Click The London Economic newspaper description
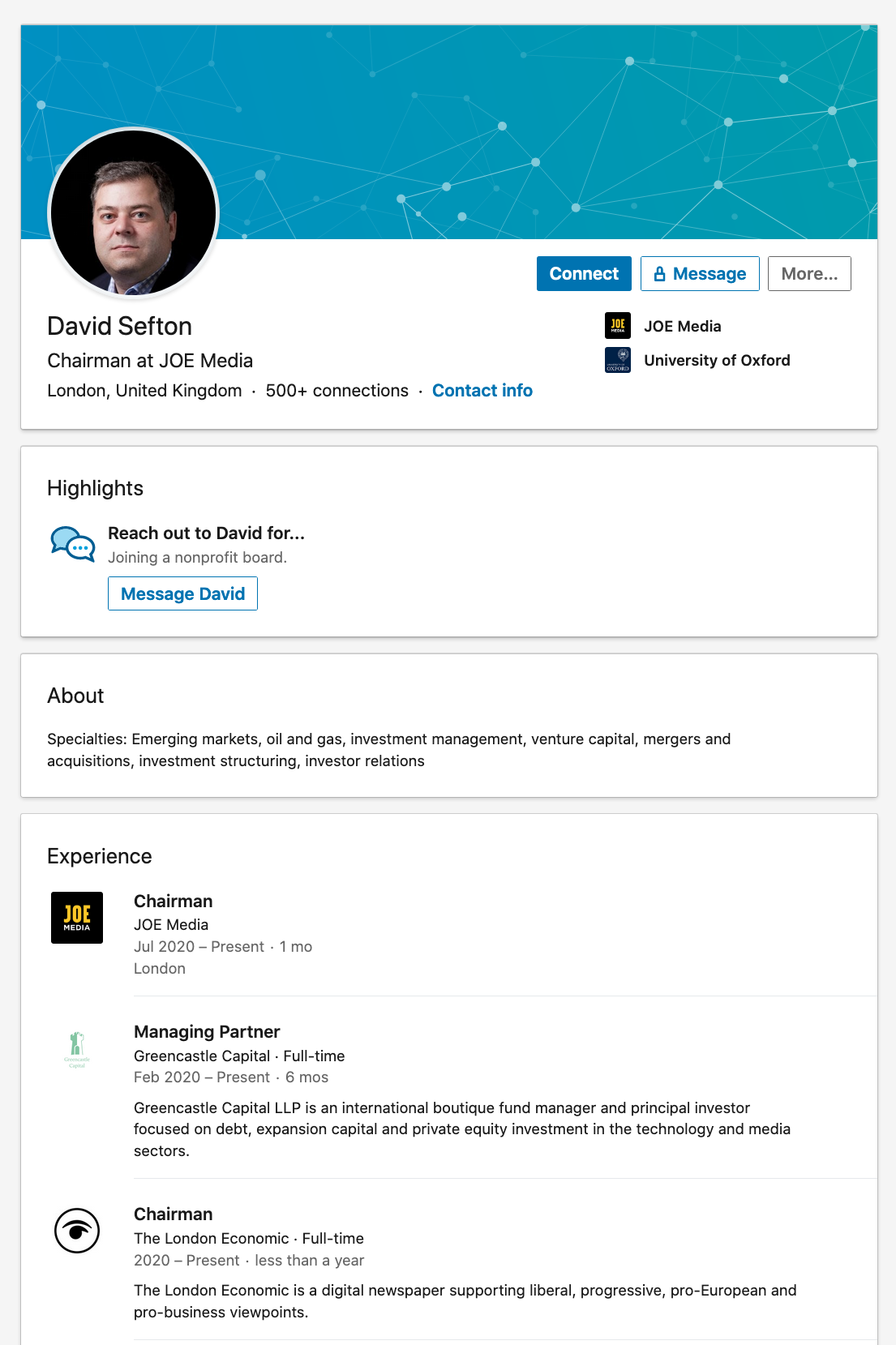 tap(465, 1301)
